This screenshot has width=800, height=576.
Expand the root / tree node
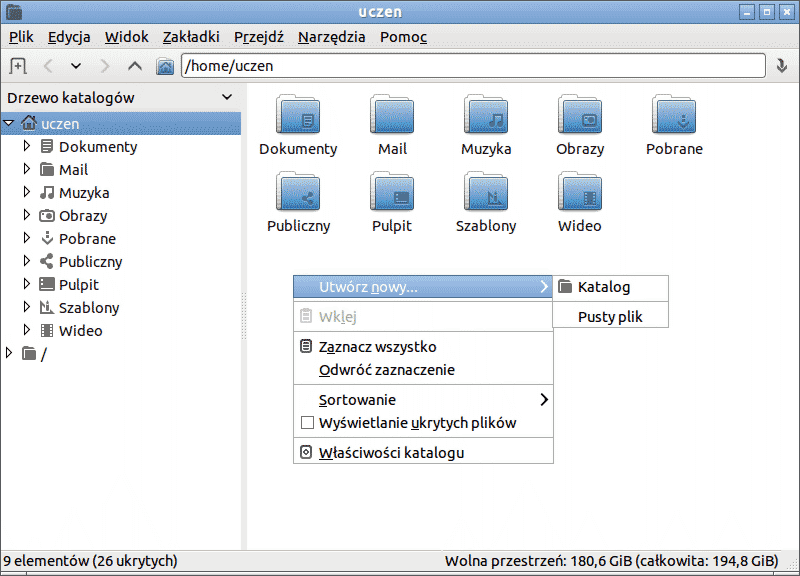coord(9,353)
